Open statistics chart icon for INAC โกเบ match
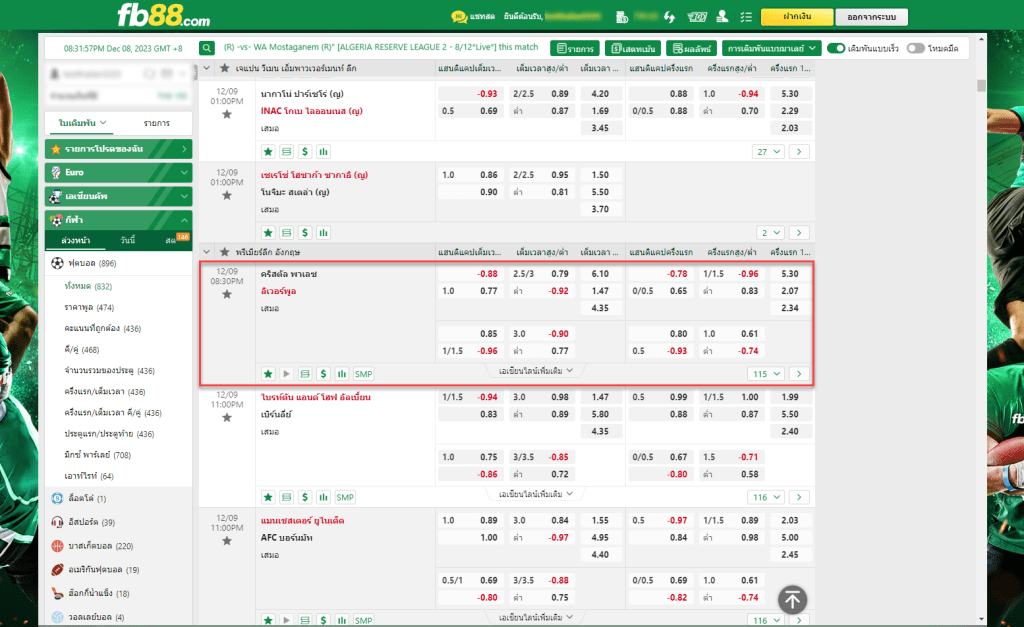This screenshot has width=1024, height=627. [x=323, y=152]
